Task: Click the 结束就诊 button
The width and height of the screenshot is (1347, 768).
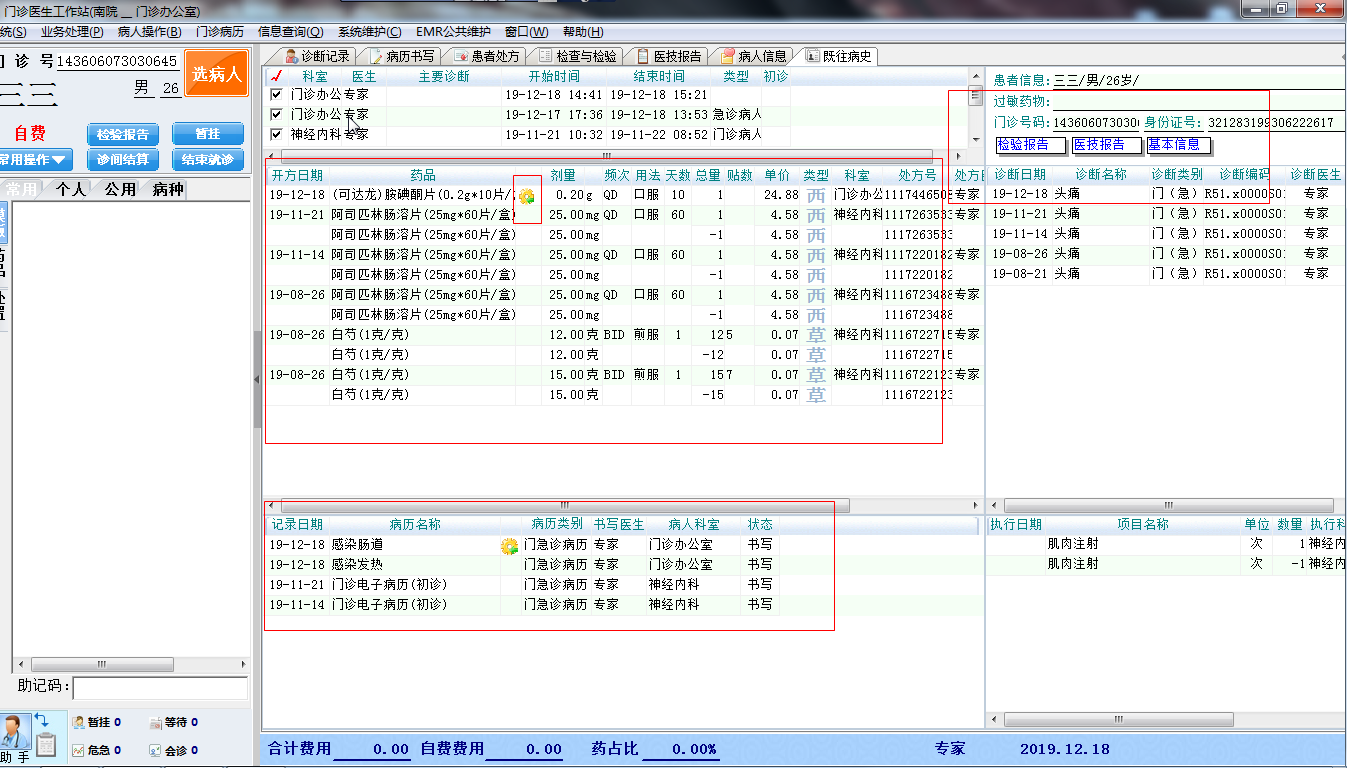Action: (x=208, y=159)
